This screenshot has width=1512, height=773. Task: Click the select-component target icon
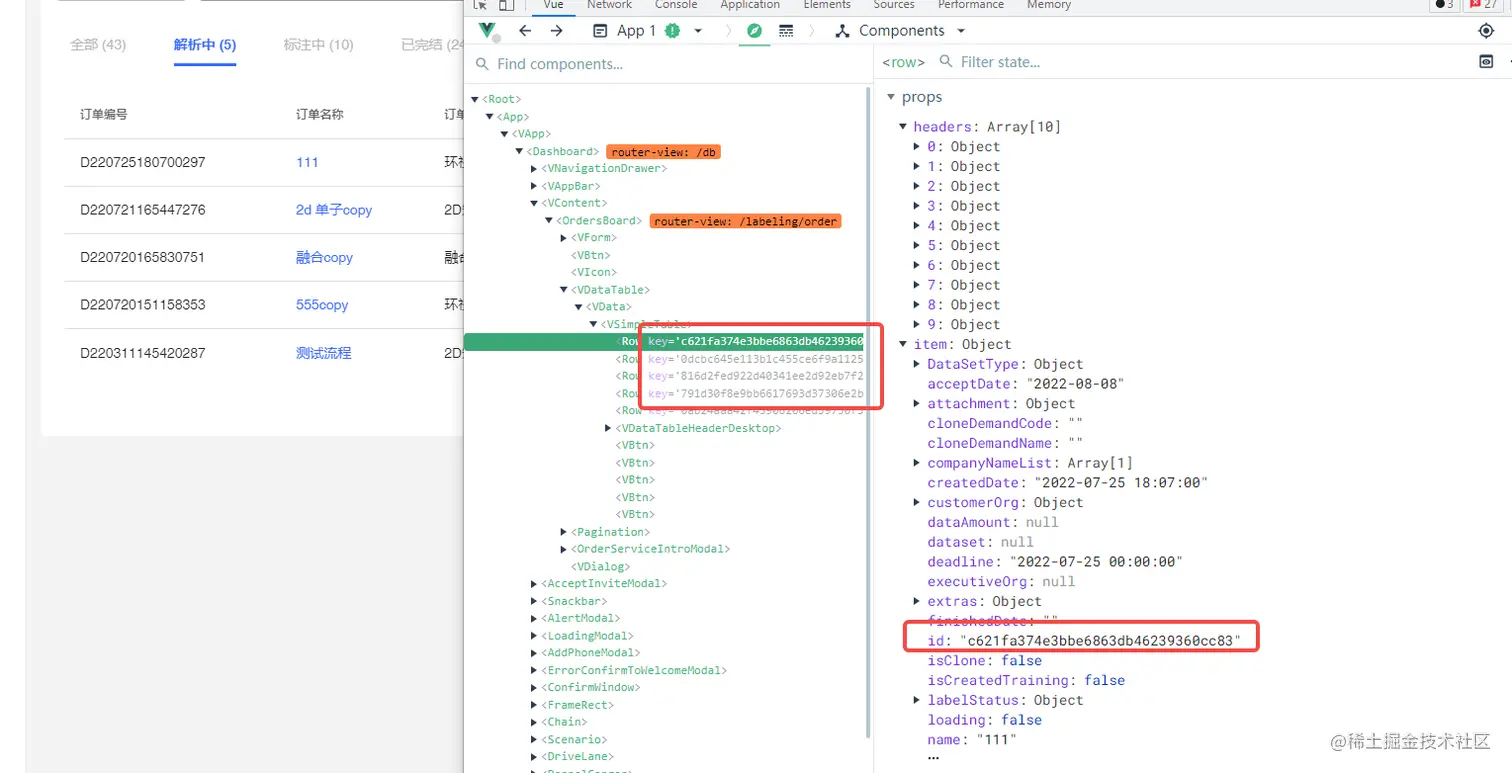[1486, 31]
